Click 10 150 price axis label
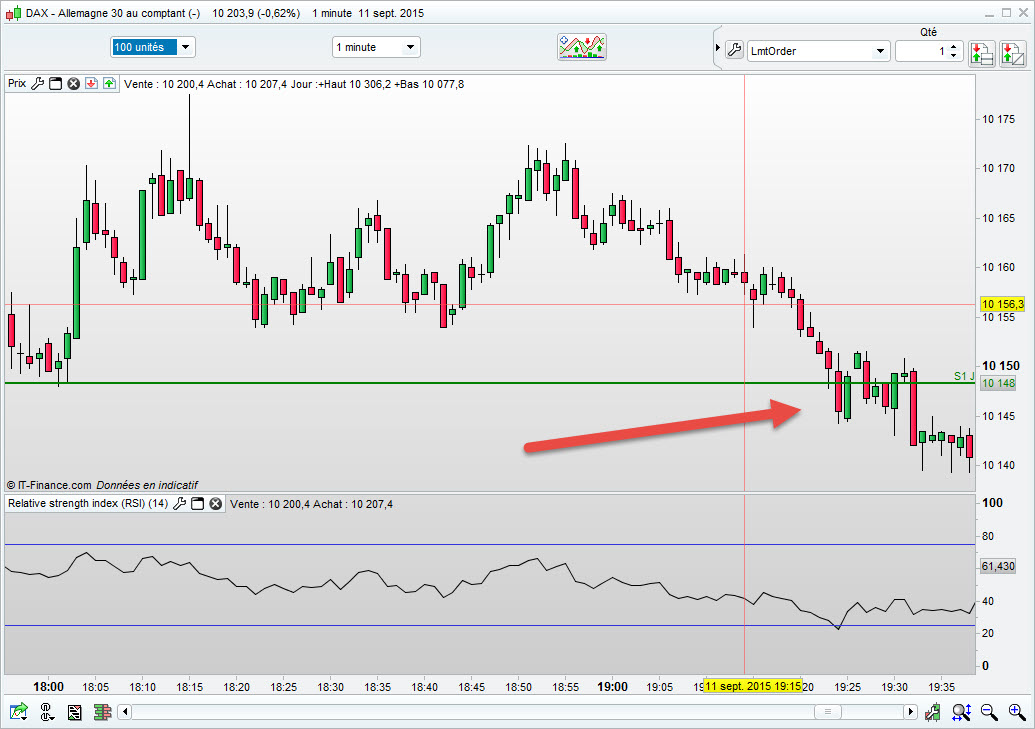The width and height of the screenshot is (1035, 729). (x=1001, y=366)
